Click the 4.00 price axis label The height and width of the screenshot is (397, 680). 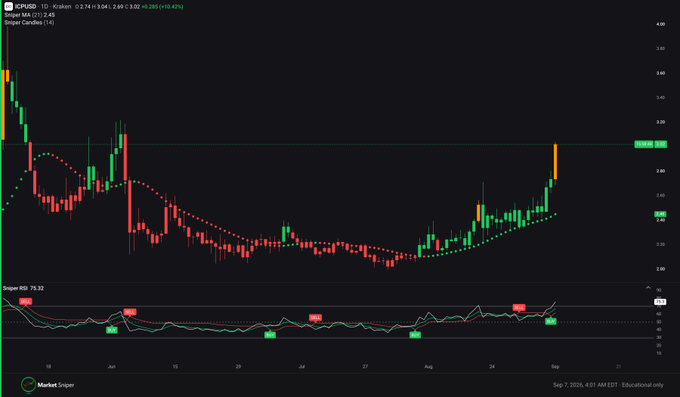pyautogui.click(x=660, y=24)
